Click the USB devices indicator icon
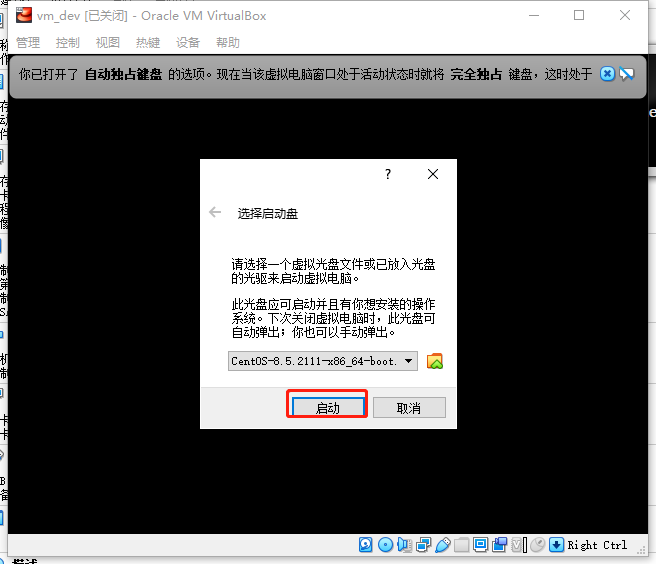The height and width of the screenshot is (564, 656). pyautogui.click(x=443, y=545)
